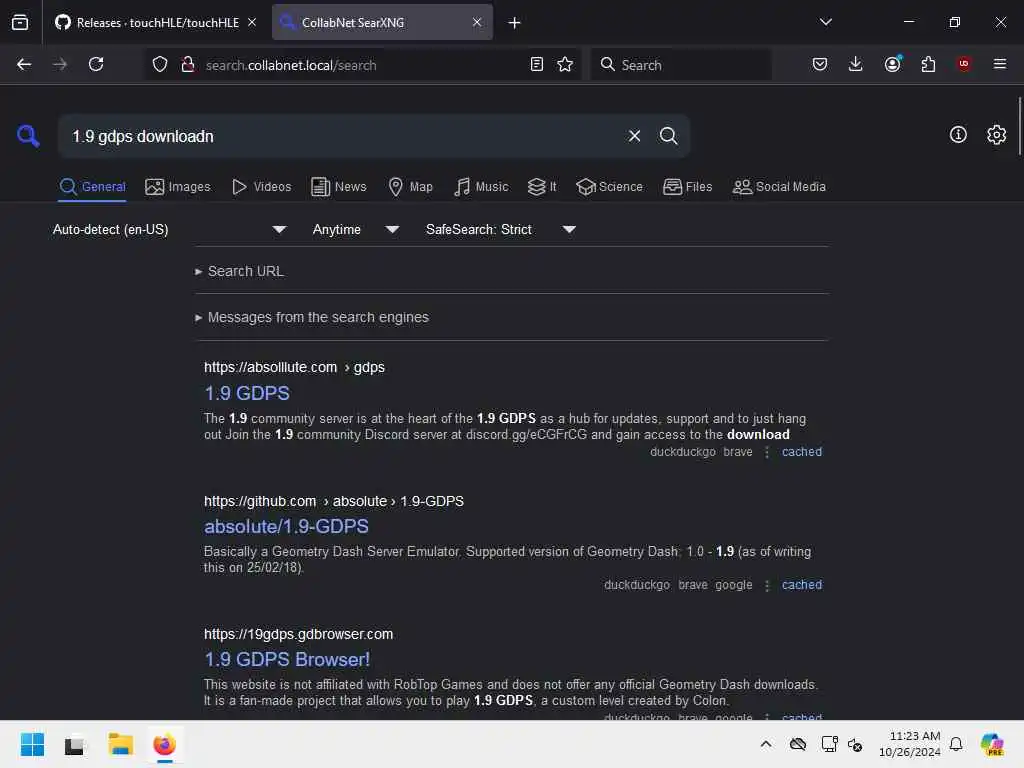Show hidden system tray icons

(766, 744)
